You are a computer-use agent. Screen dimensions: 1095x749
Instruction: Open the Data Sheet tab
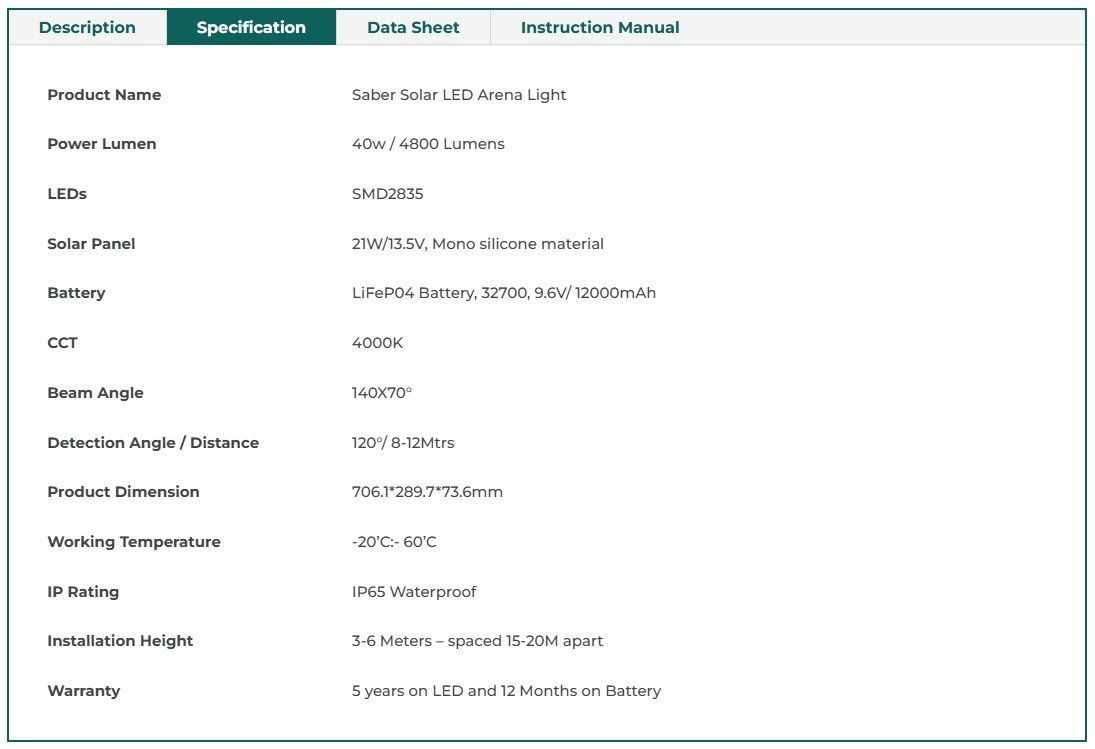(413, 27)
